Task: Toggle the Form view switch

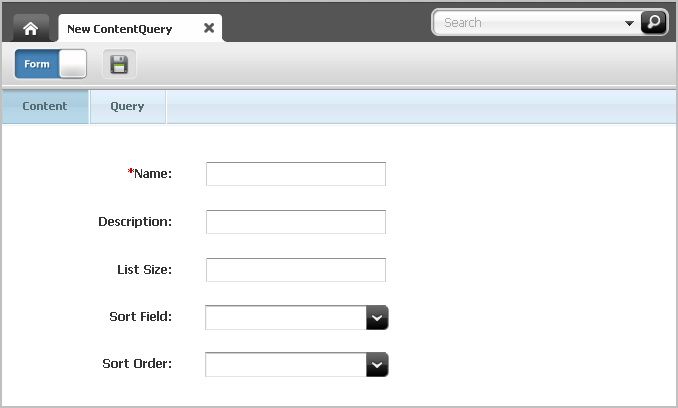Action: (51, 64)
